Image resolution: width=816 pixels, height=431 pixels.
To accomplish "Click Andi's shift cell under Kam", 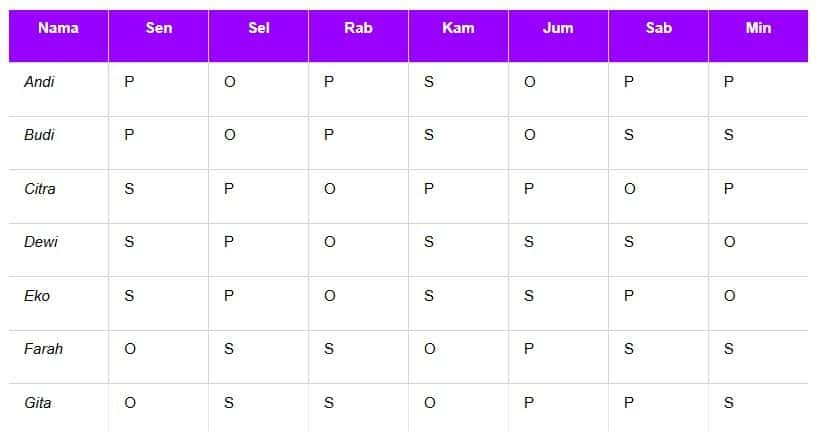I will (x=429, y=82).
